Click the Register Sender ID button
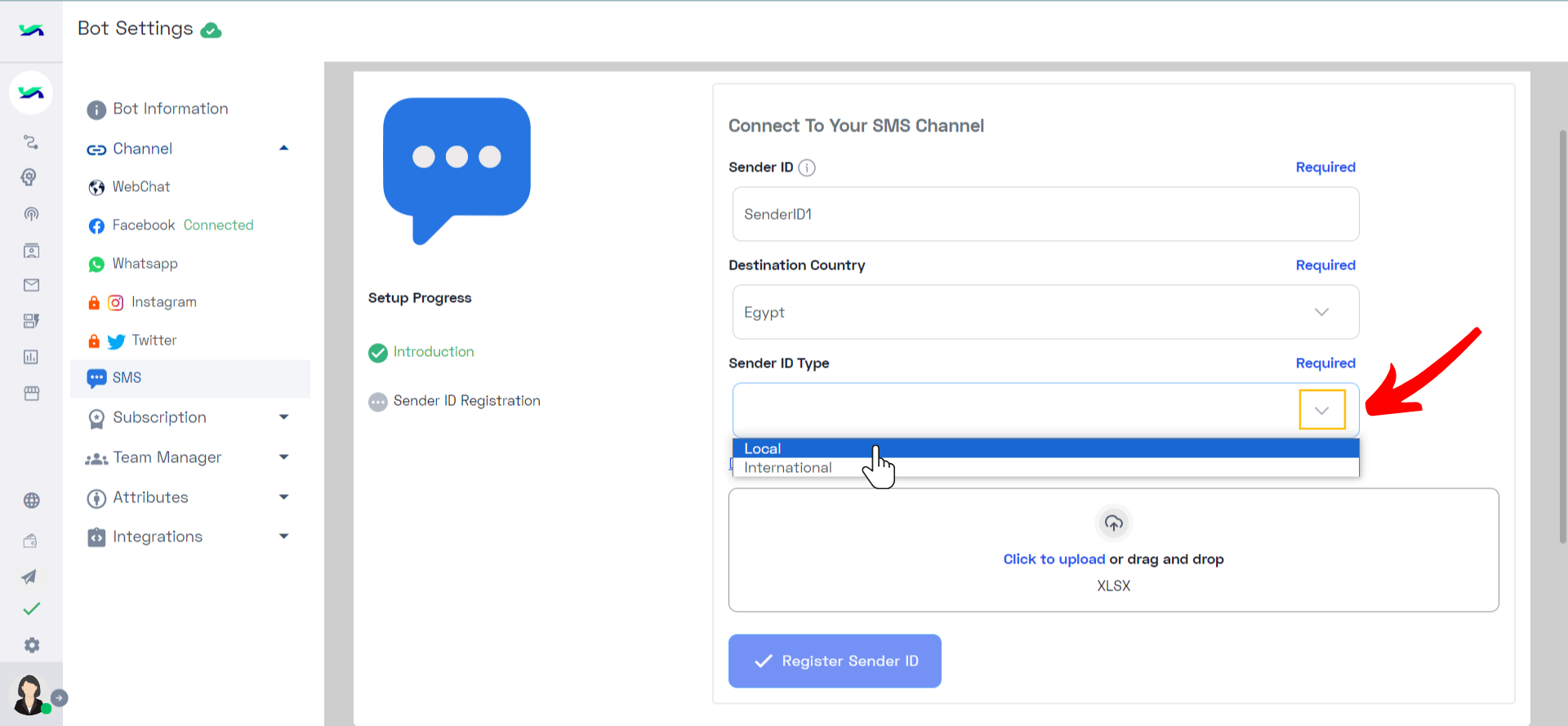Image resolution: width=1568 pixels, height=726 pixels. pyautogui.click(x=835, y=661)
